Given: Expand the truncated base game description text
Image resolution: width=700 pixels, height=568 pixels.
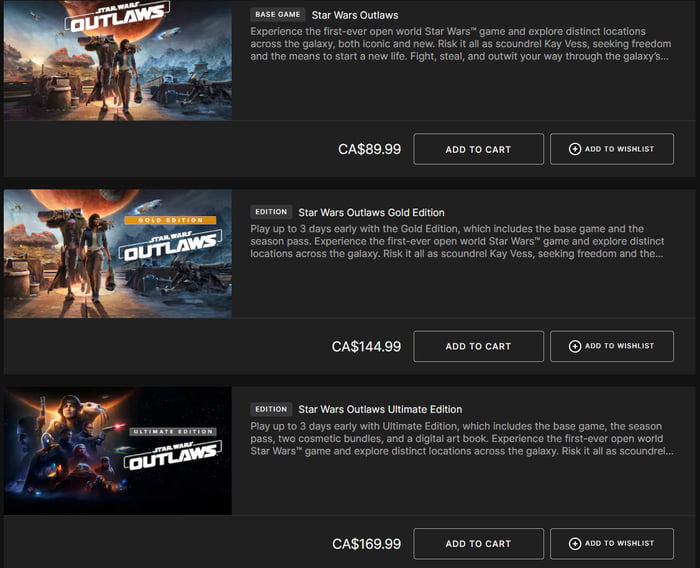Looking at the screenshot, I should 458,44.
